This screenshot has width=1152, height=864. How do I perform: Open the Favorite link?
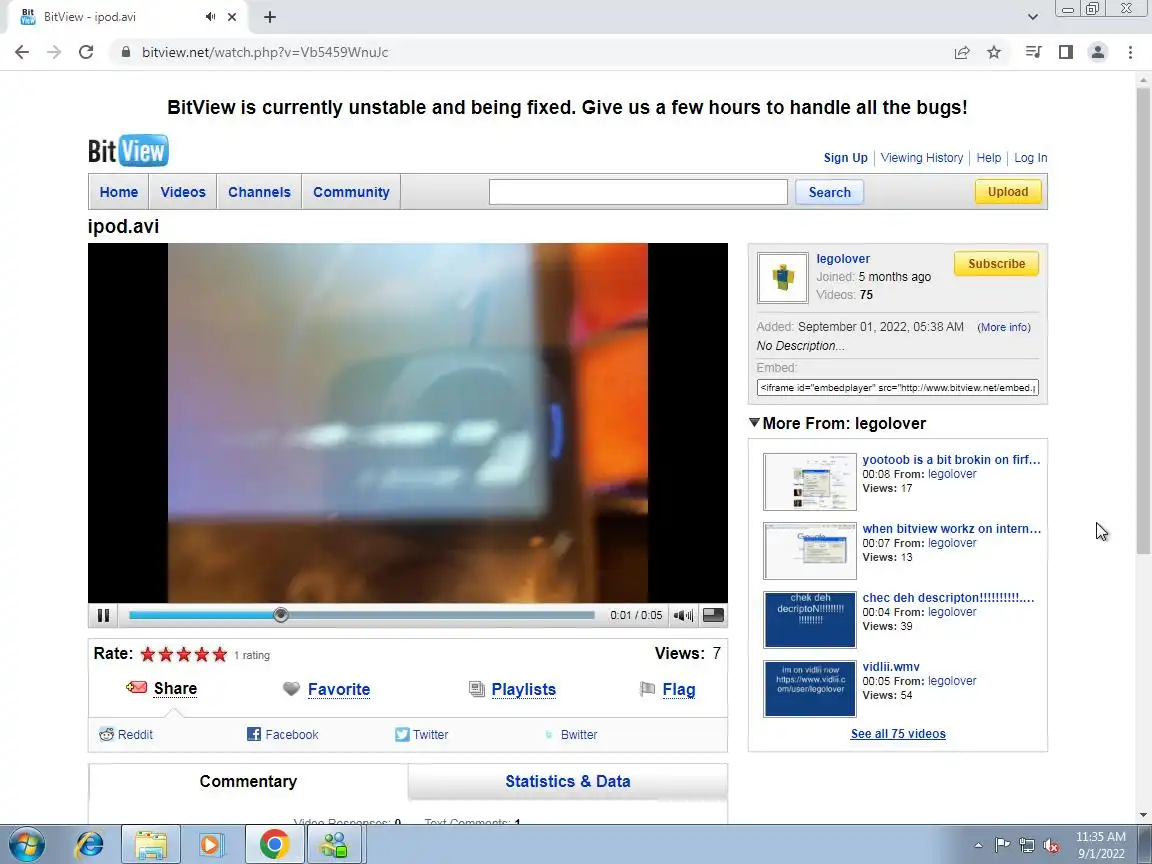(x=339, y=689)
